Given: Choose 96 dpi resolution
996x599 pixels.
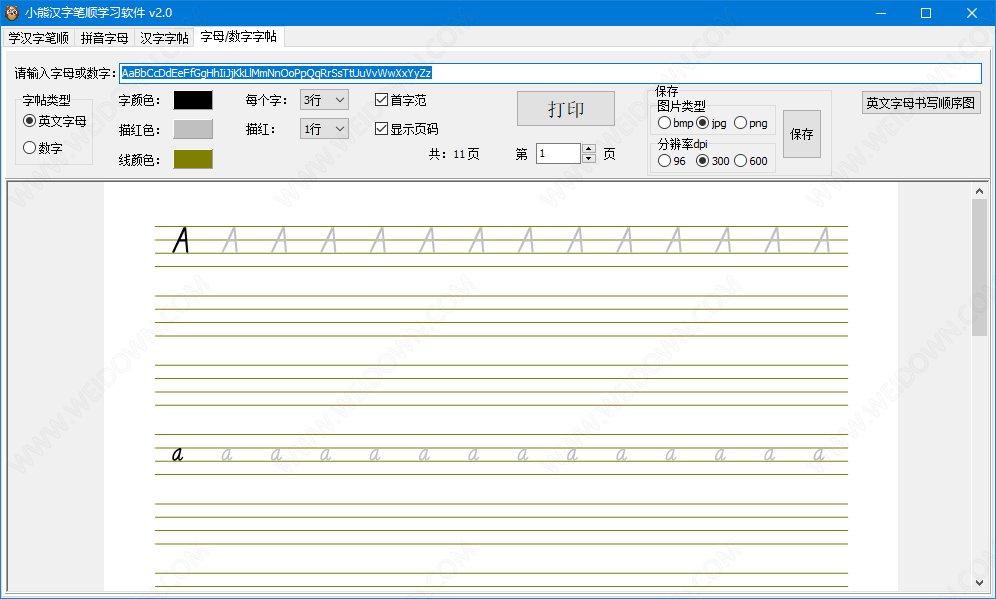Looking at the screenshot, I should point(672,161).
